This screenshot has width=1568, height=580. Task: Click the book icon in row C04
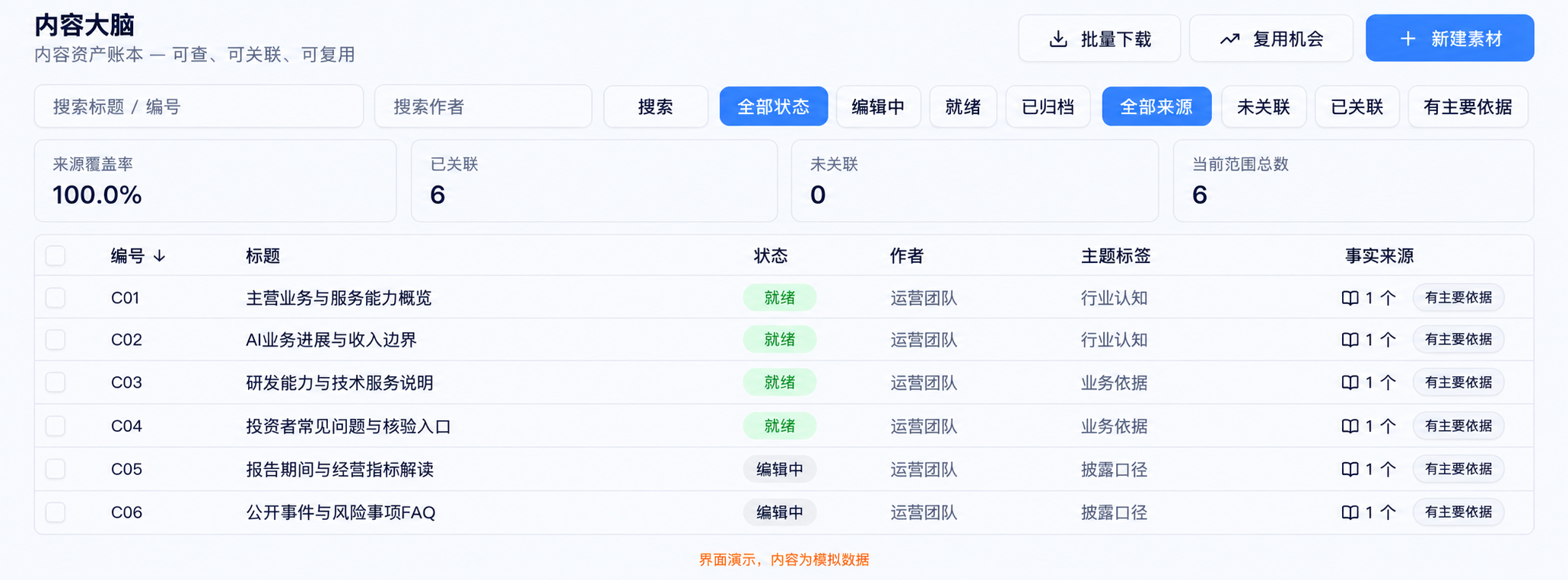[1350, 426]
